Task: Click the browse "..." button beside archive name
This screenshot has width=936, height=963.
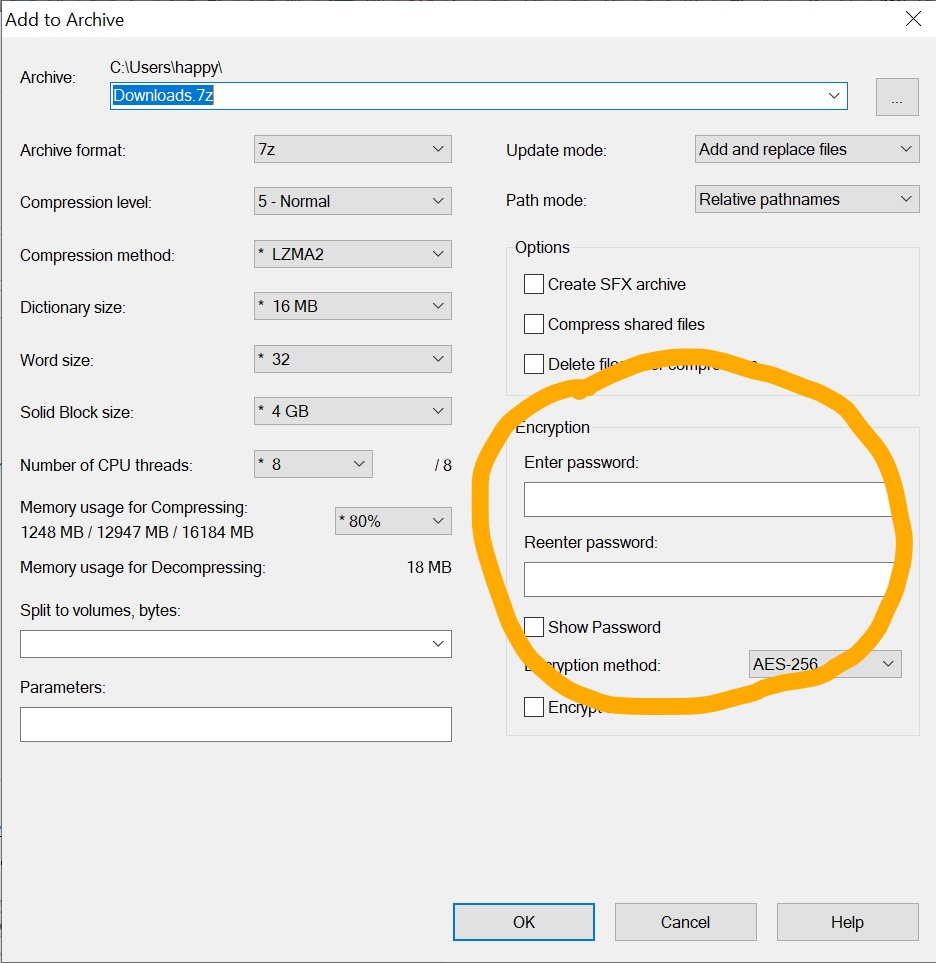Action: [897, 98]
